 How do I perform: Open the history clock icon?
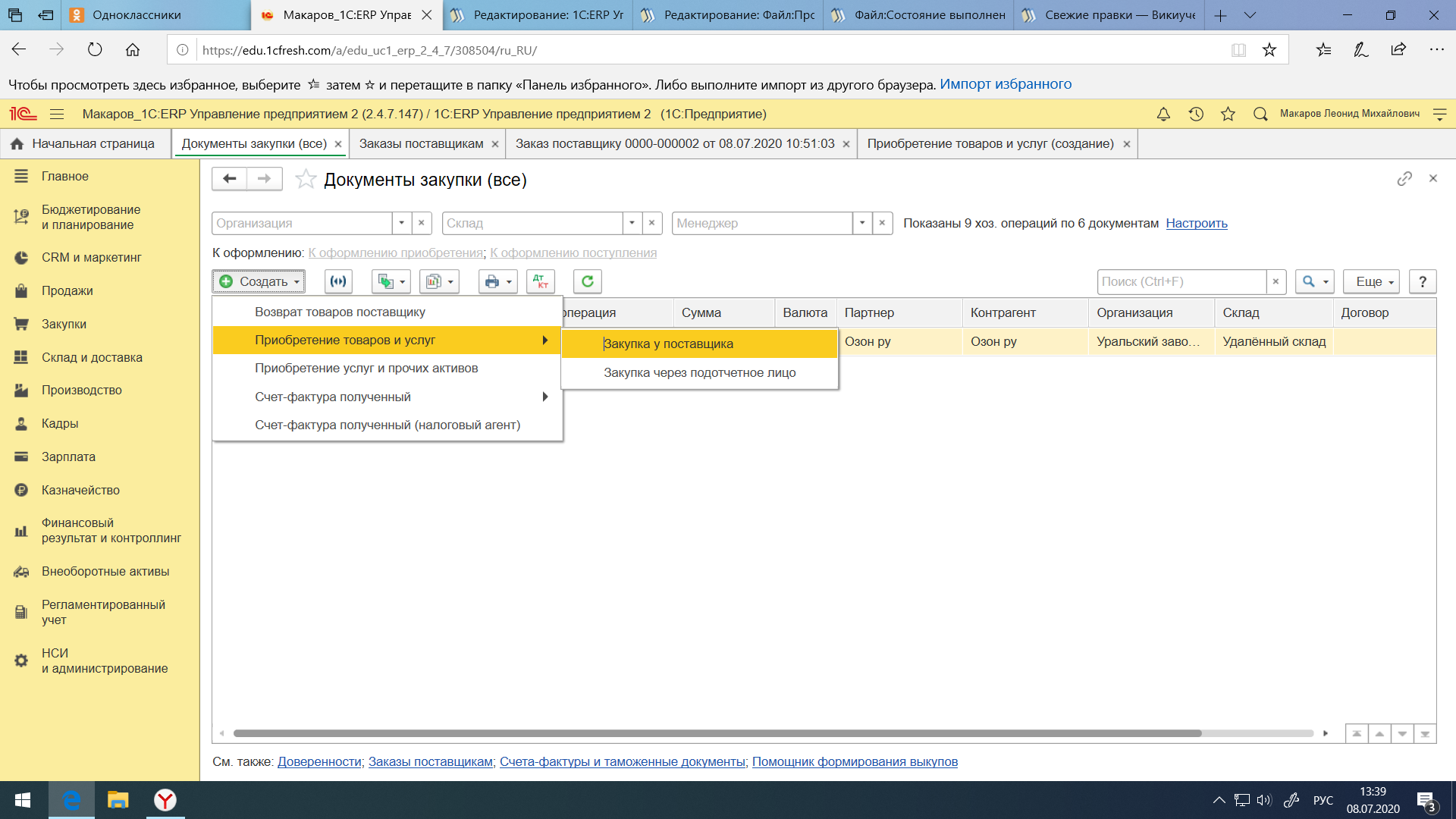(1196, 114)
